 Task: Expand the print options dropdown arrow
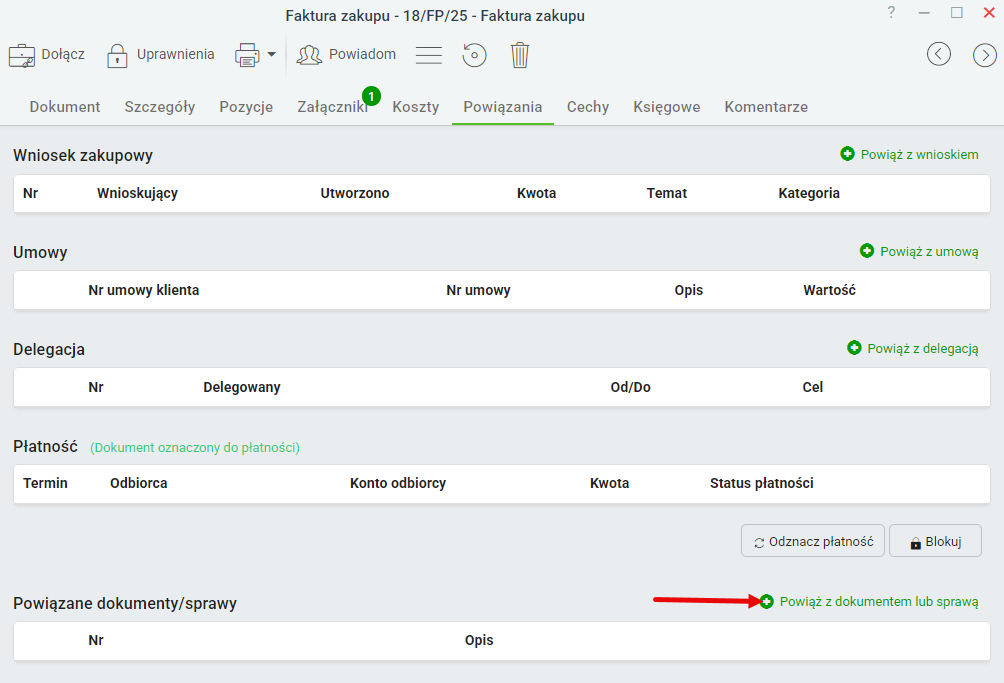(x=271, y=54)
